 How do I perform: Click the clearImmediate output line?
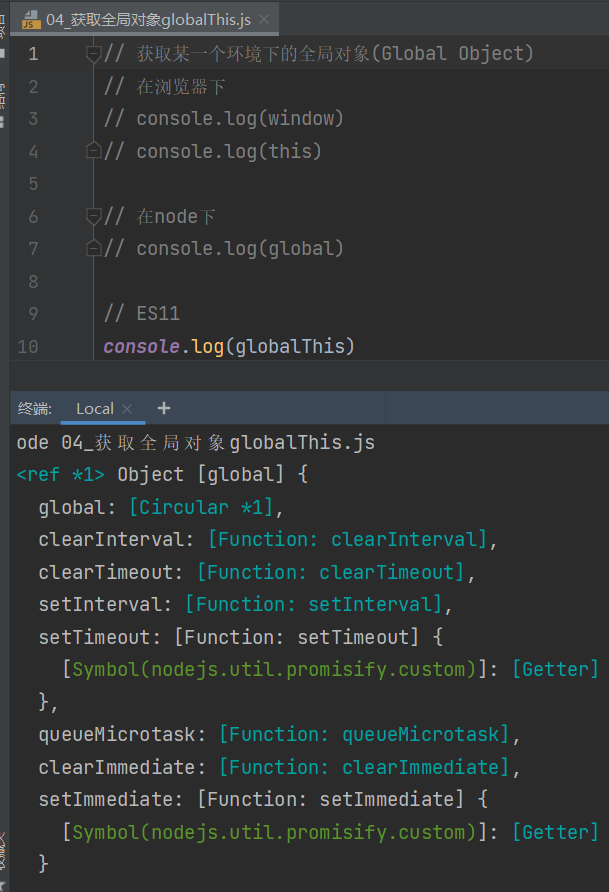[279, 767]
